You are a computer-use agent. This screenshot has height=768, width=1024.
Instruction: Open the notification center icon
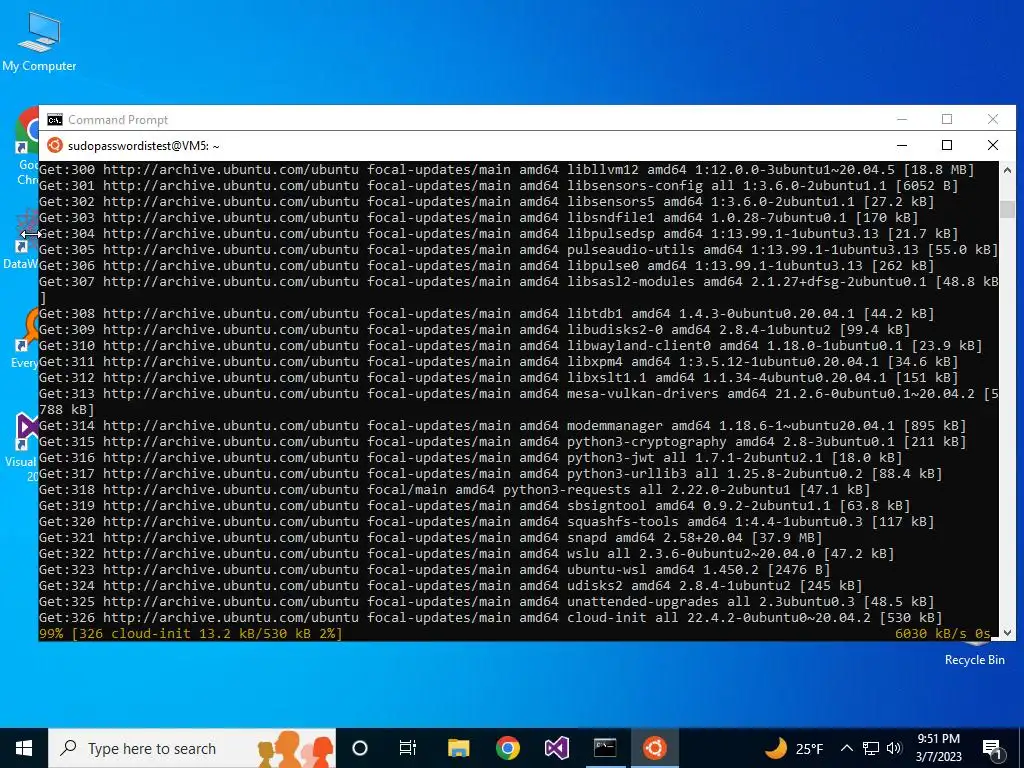point(992,748)
